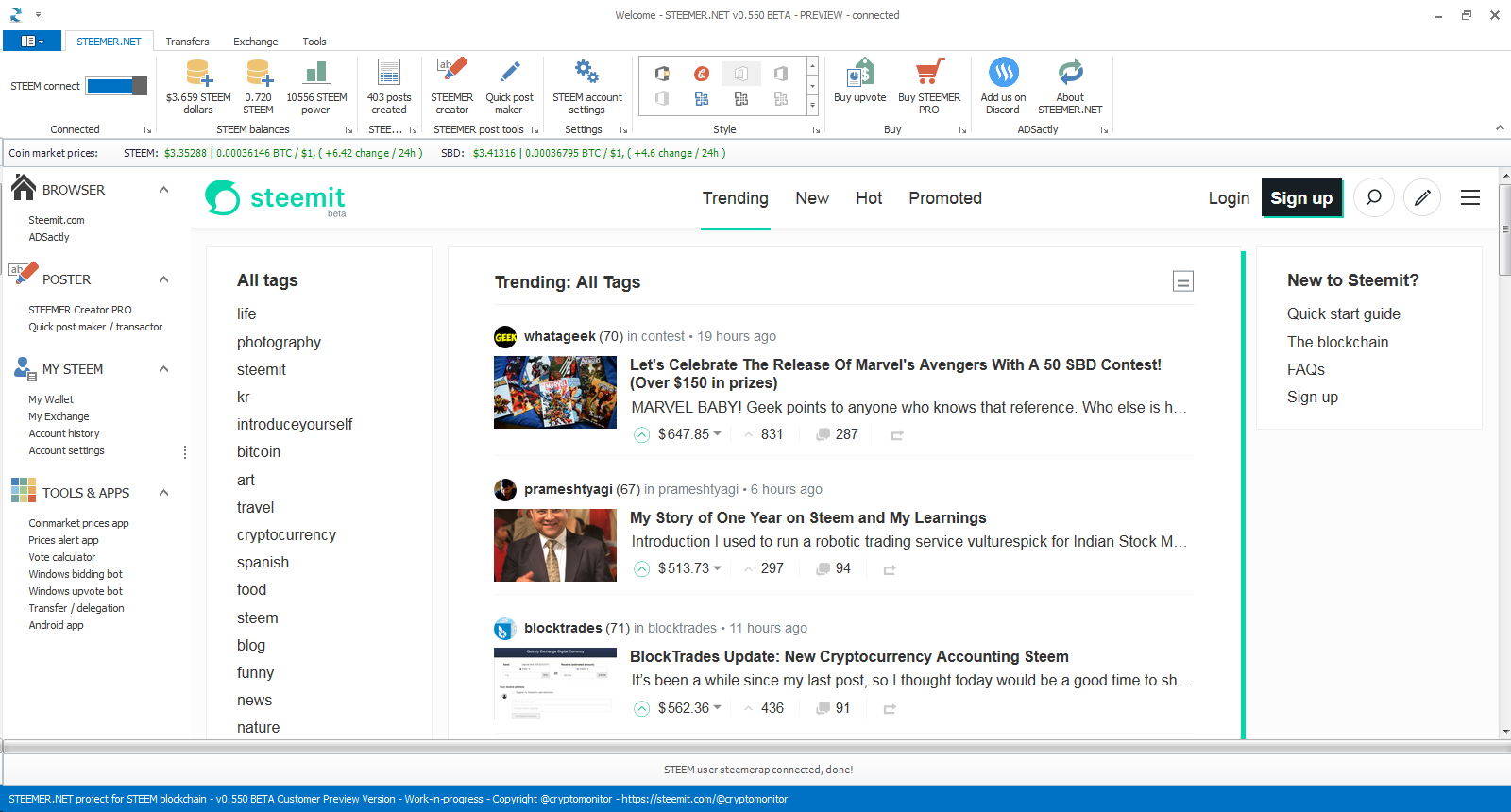Click the 10556 STEEM power icon
The height and width of the screenshot is (812, 1511).
[316, 73]
